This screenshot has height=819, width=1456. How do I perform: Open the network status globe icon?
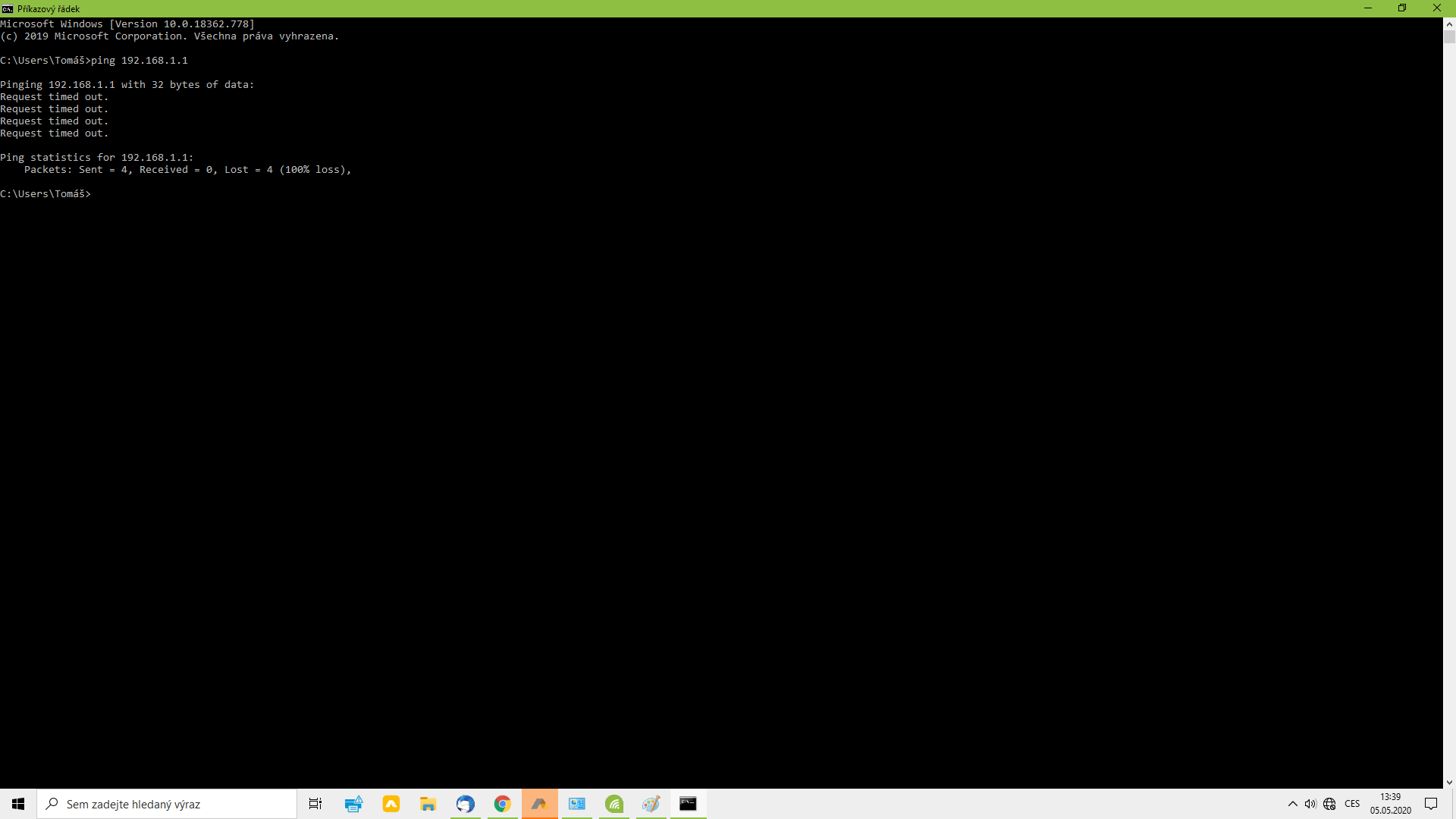point(1329,804)
